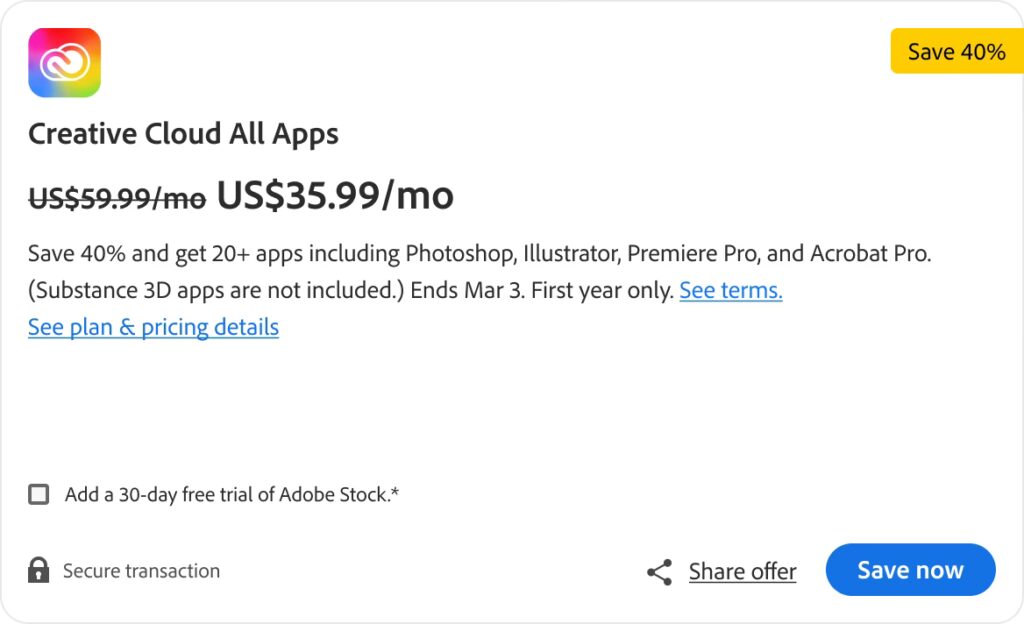Image resolution: width=1024 pixels, height=624 pixels.
Task: Click the yellow Save 40% badge
Action: point(956,52)
